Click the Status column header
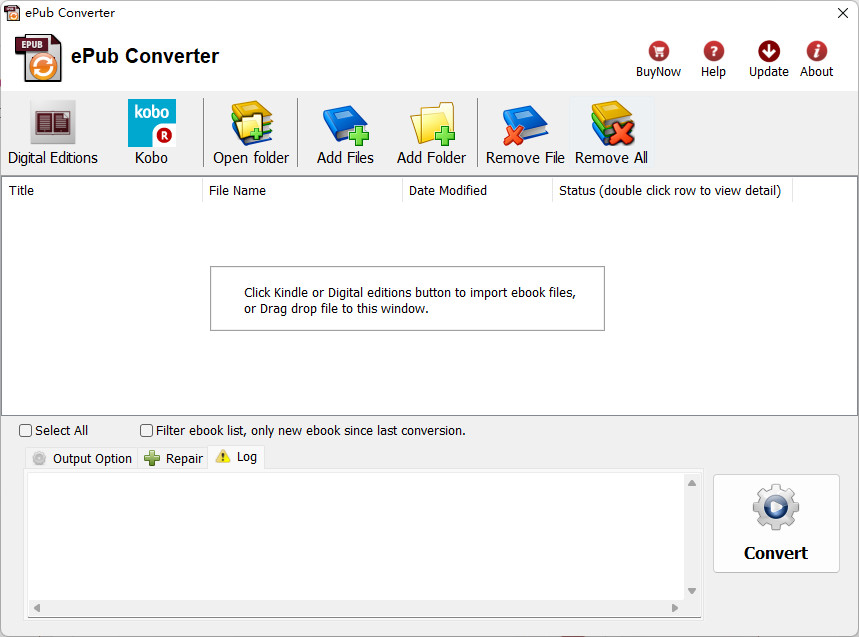 click(x=672, y=191)
